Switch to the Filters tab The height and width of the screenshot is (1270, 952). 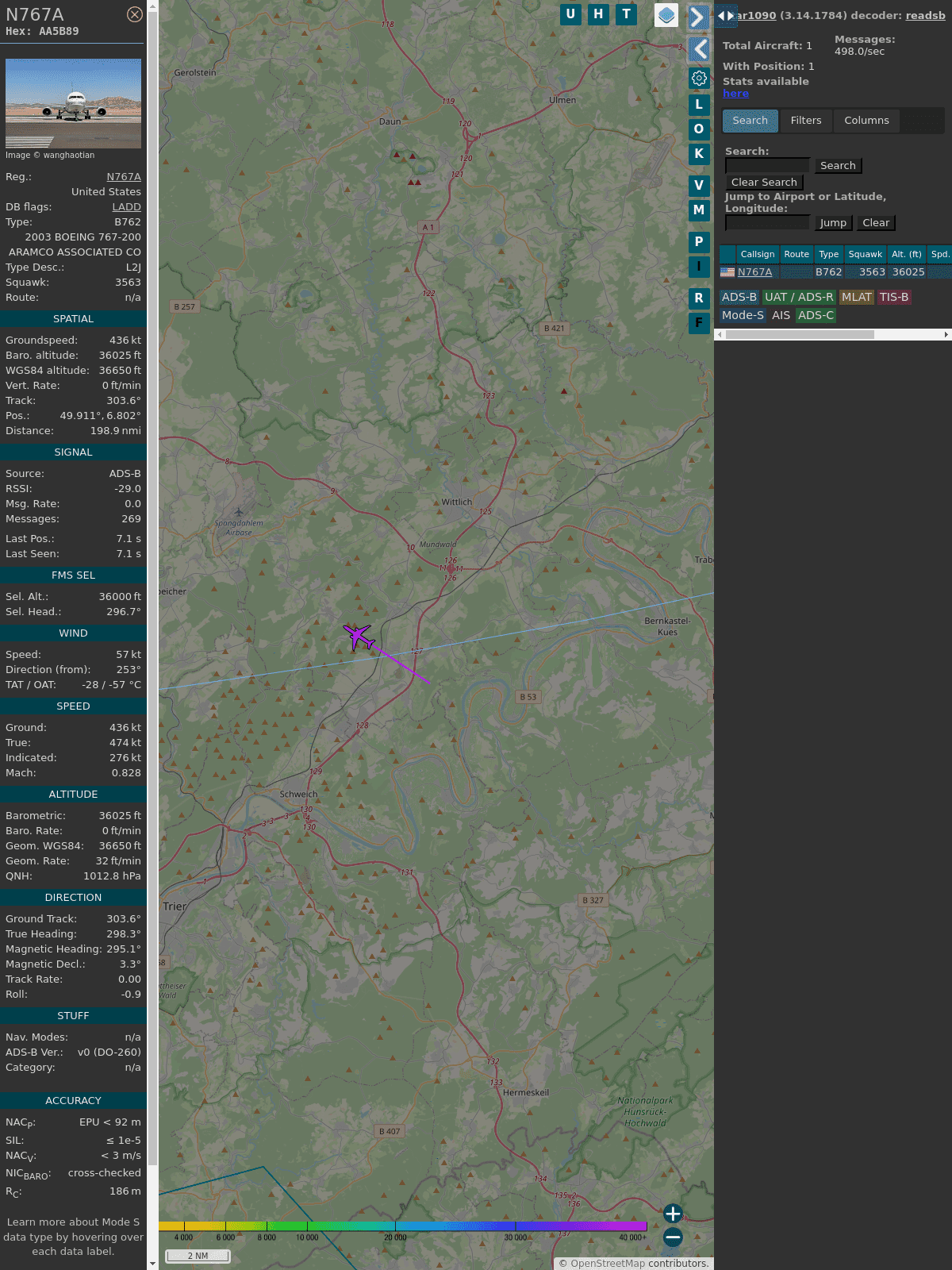(x=805, y=121)
